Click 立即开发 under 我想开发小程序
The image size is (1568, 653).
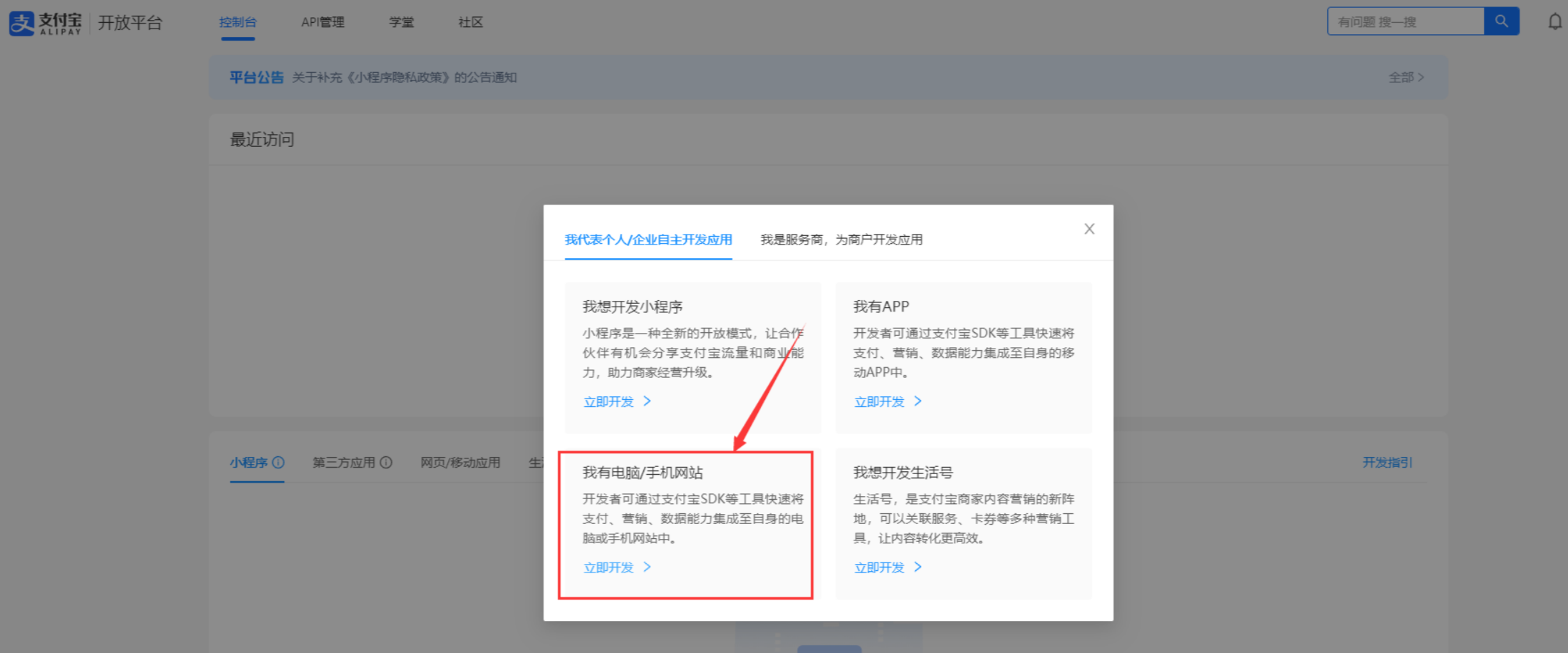point(607,401)
